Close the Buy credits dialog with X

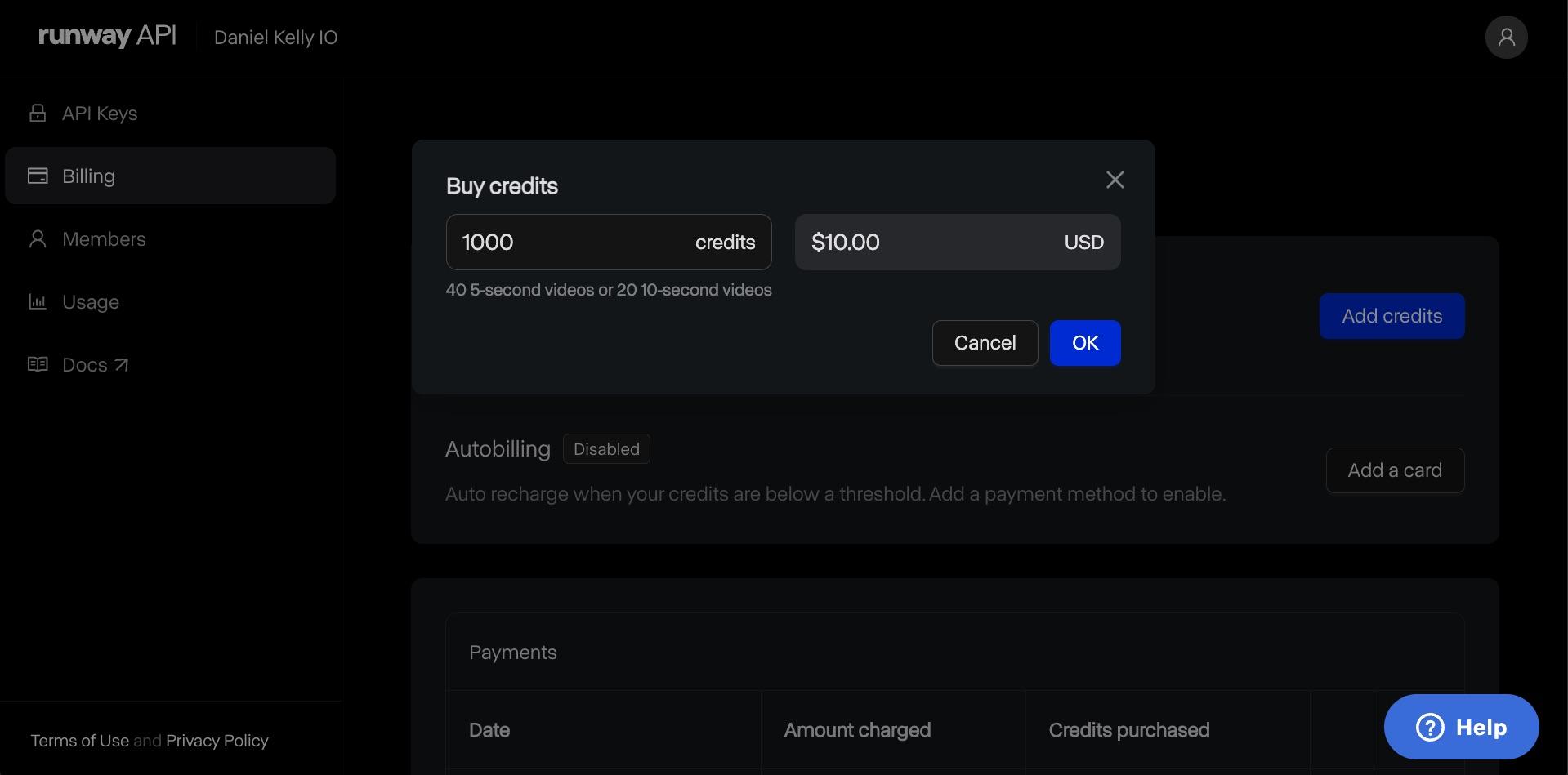[x=1115, y=180]
